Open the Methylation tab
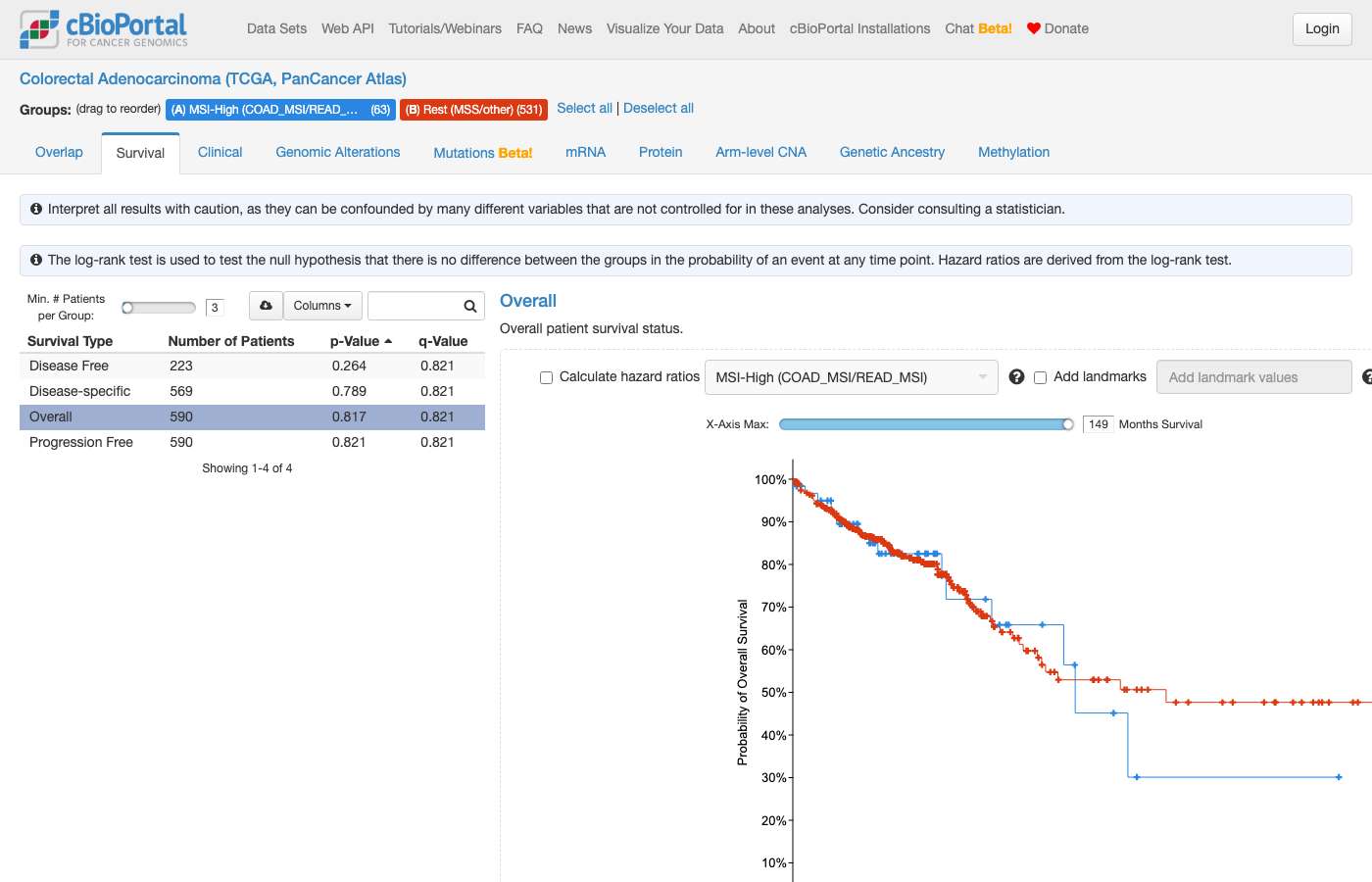Screen dimensions: 1372x882 1013,152
